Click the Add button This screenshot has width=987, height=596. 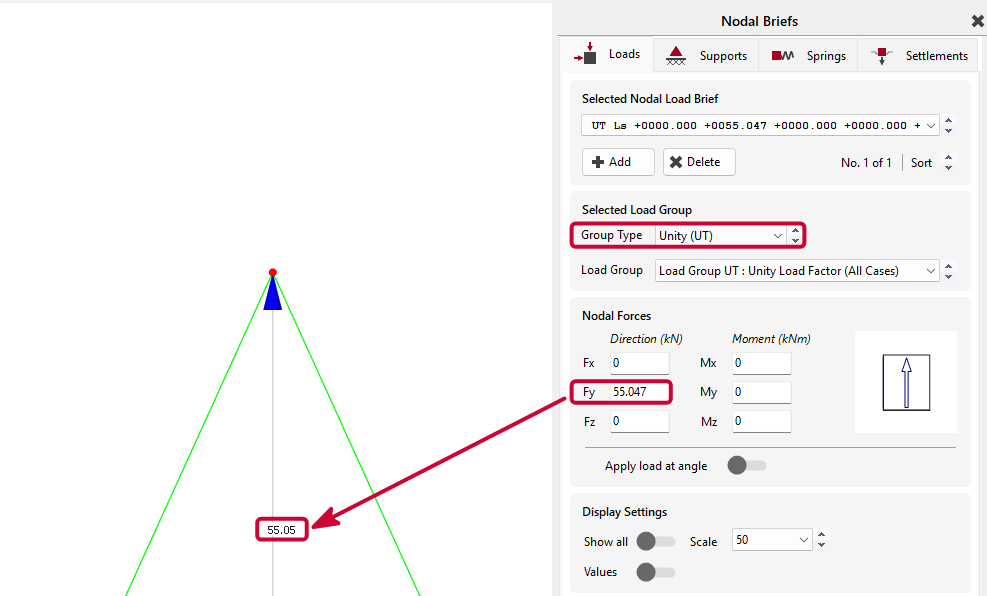pyautogui.click(x=618, y=162)
